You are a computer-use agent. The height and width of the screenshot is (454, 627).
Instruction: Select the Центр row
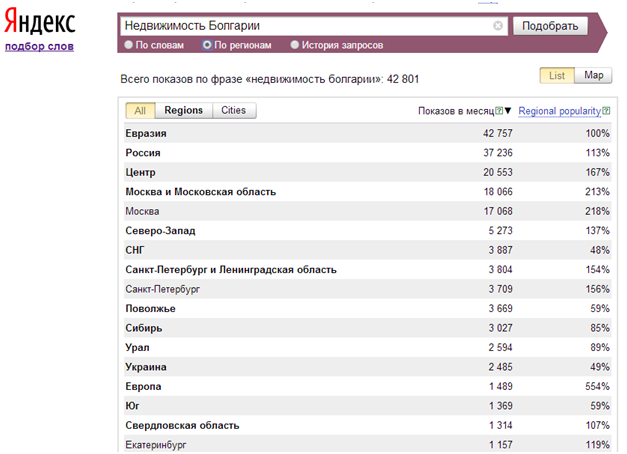367,172
